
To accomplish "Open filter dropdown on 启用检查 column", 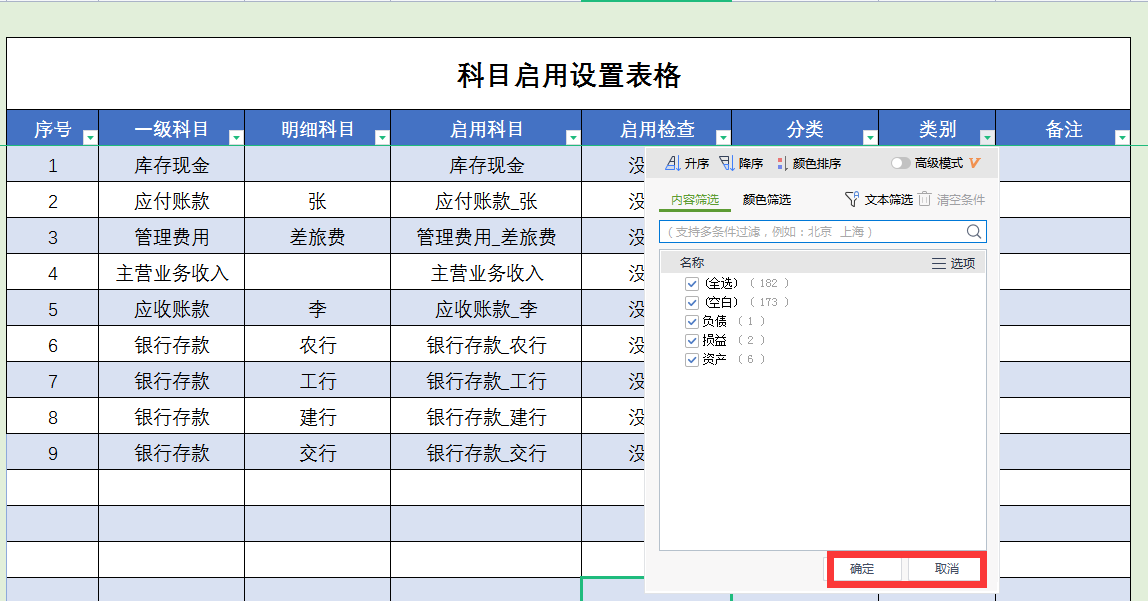I will 723,137.
